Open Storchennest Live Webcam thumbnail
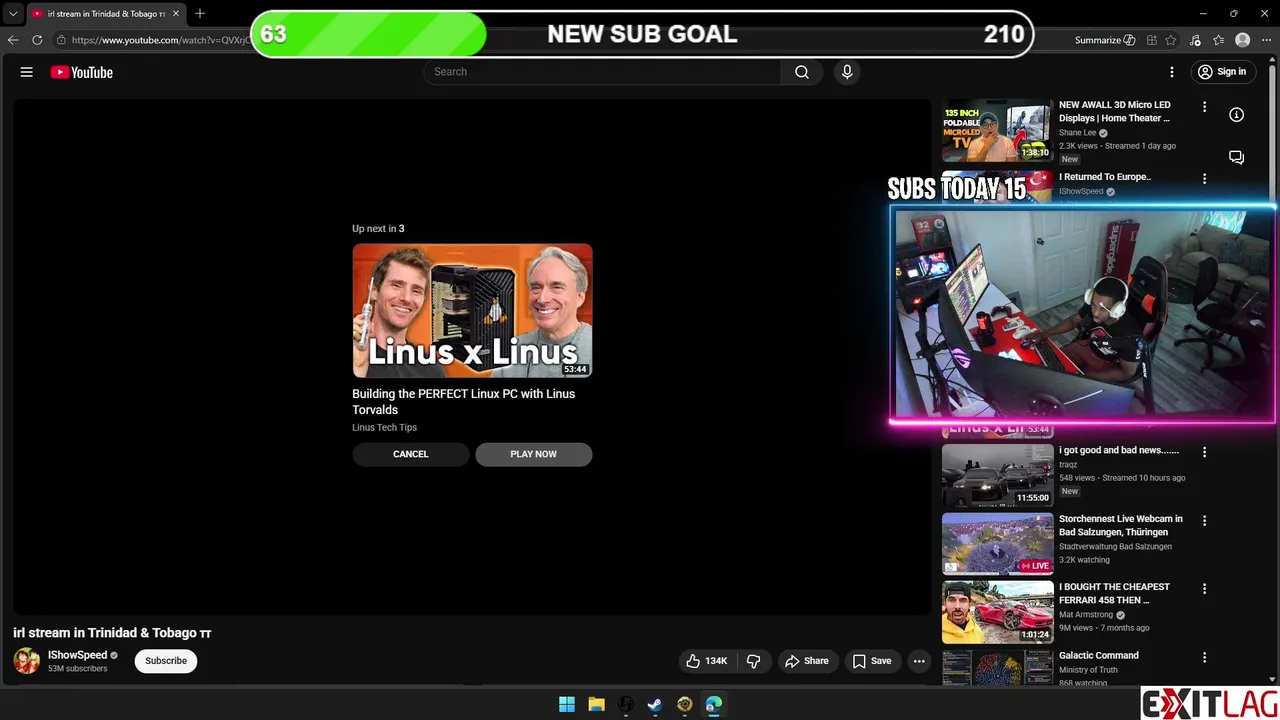Viewport: 1280px width, 720px height. point(997,543)
